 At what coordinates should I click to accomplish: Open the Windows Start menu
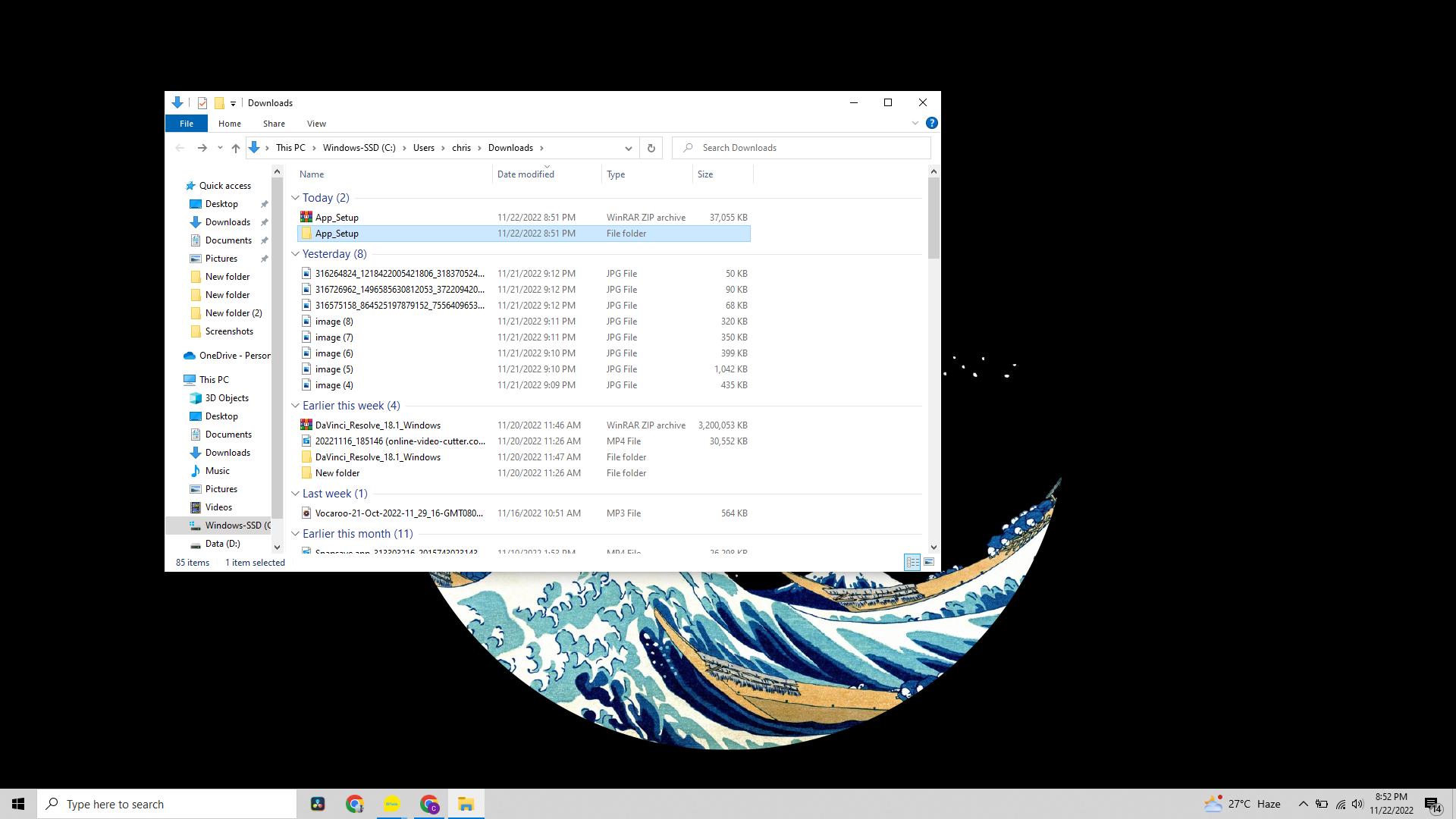pyautogui.click(x=18, y=805)
